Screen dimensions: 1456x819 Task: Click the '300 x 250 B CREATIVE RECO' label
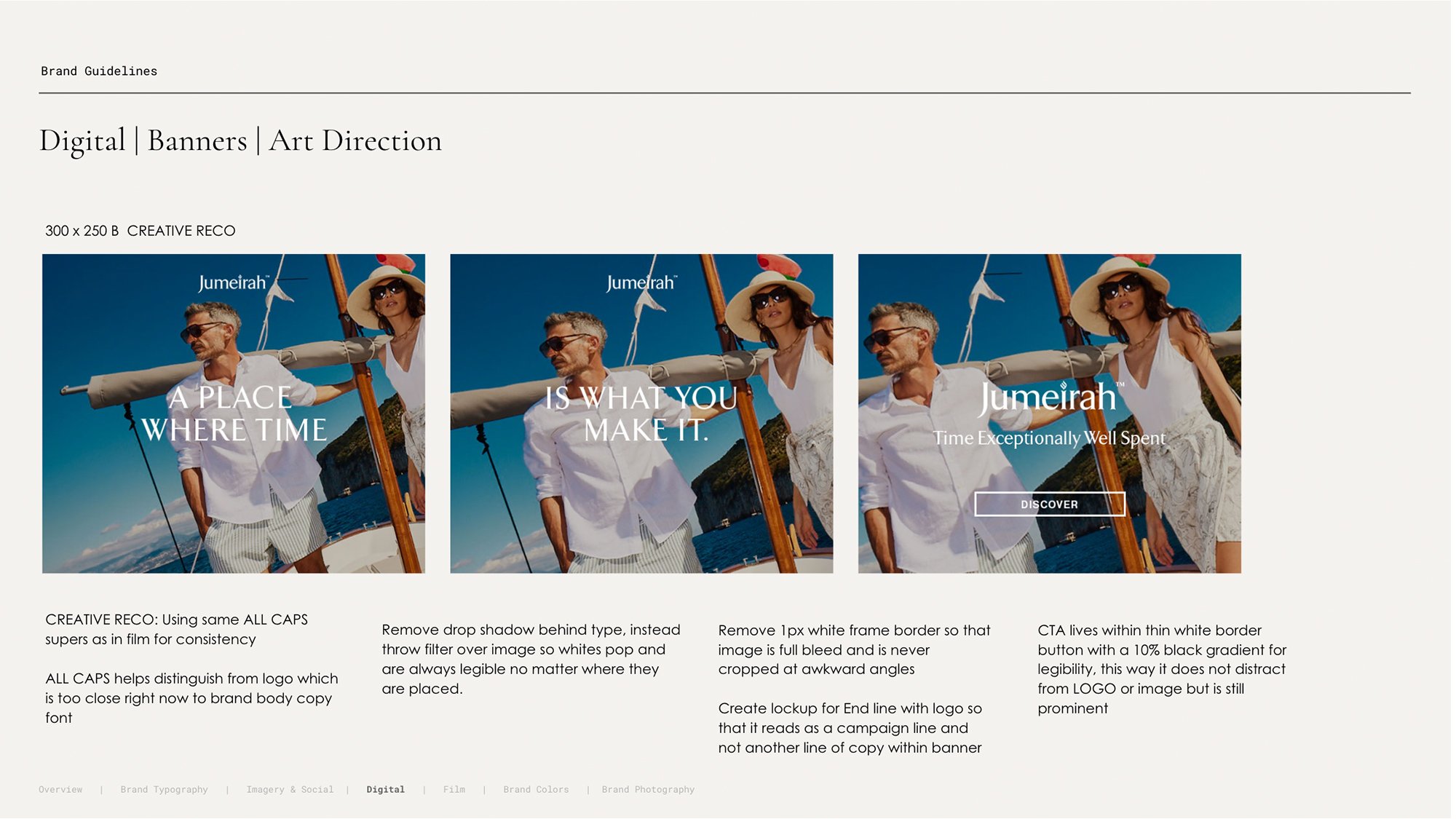141,231
